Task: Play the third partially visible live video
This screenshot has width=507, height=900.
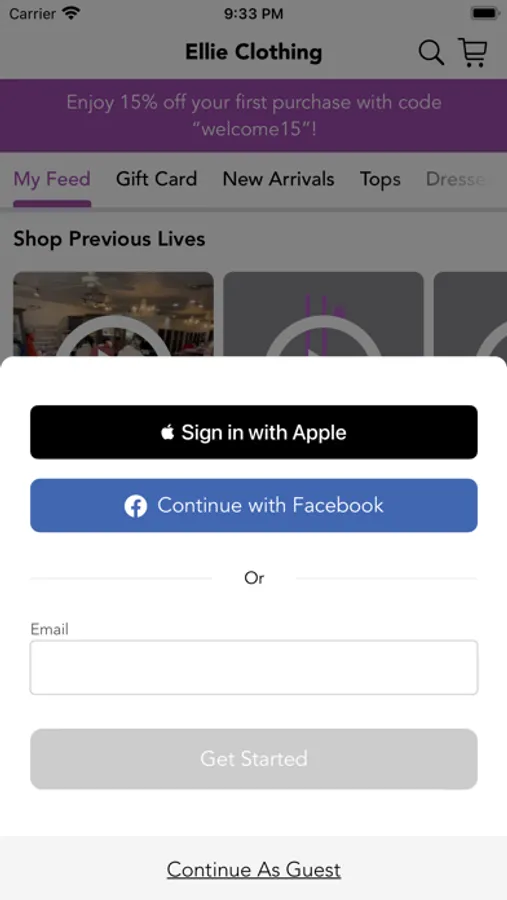Action: [470, 315]
